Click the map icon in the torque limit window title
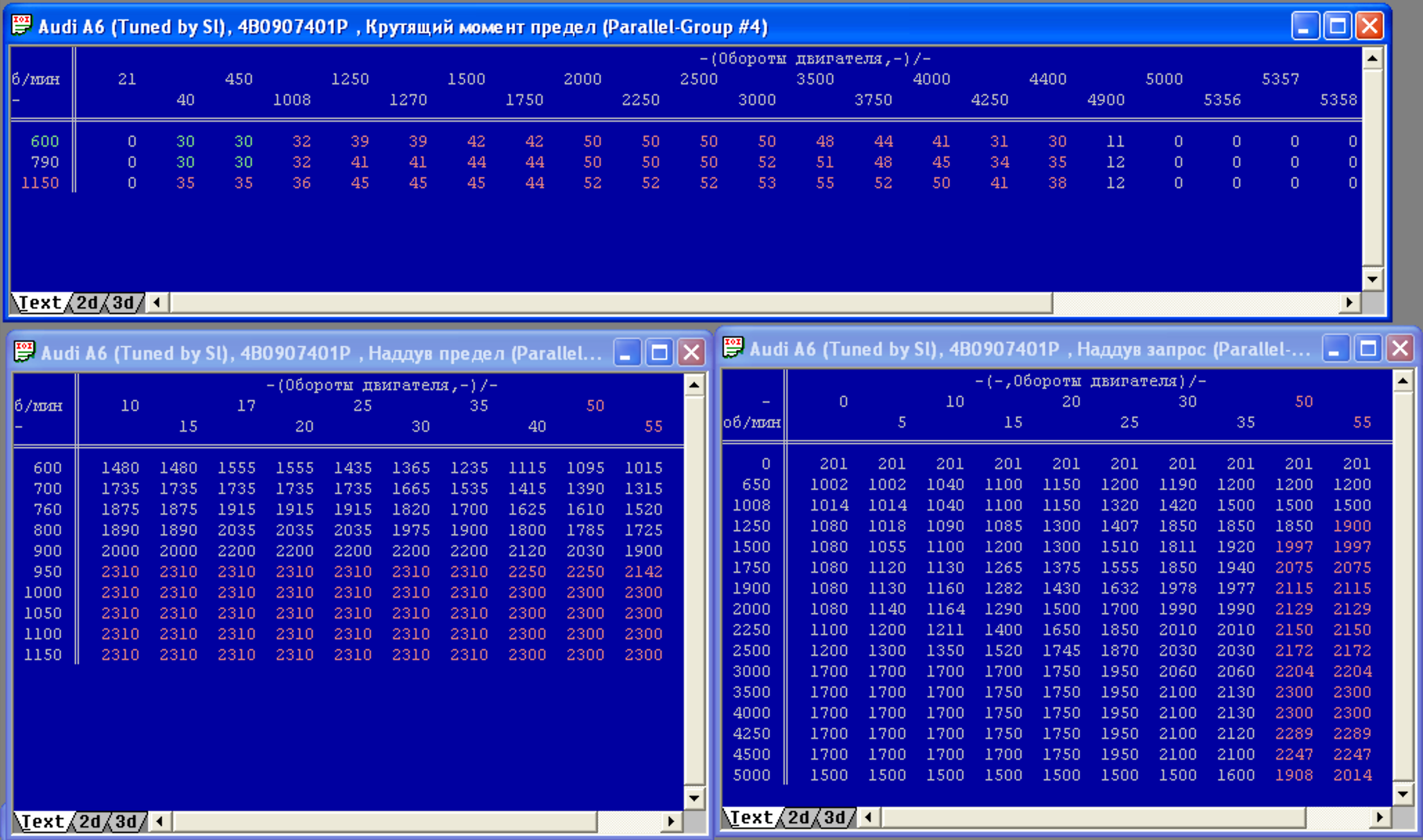This screenshot has height=840, width=1423. pos(21,26)
